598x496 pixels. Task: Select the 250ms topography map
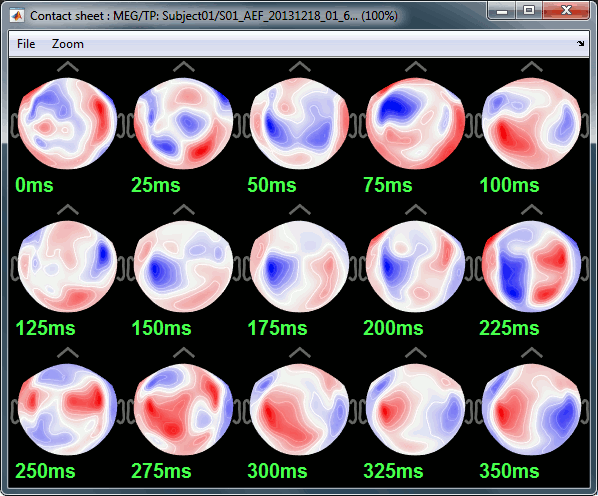[68, 409]
